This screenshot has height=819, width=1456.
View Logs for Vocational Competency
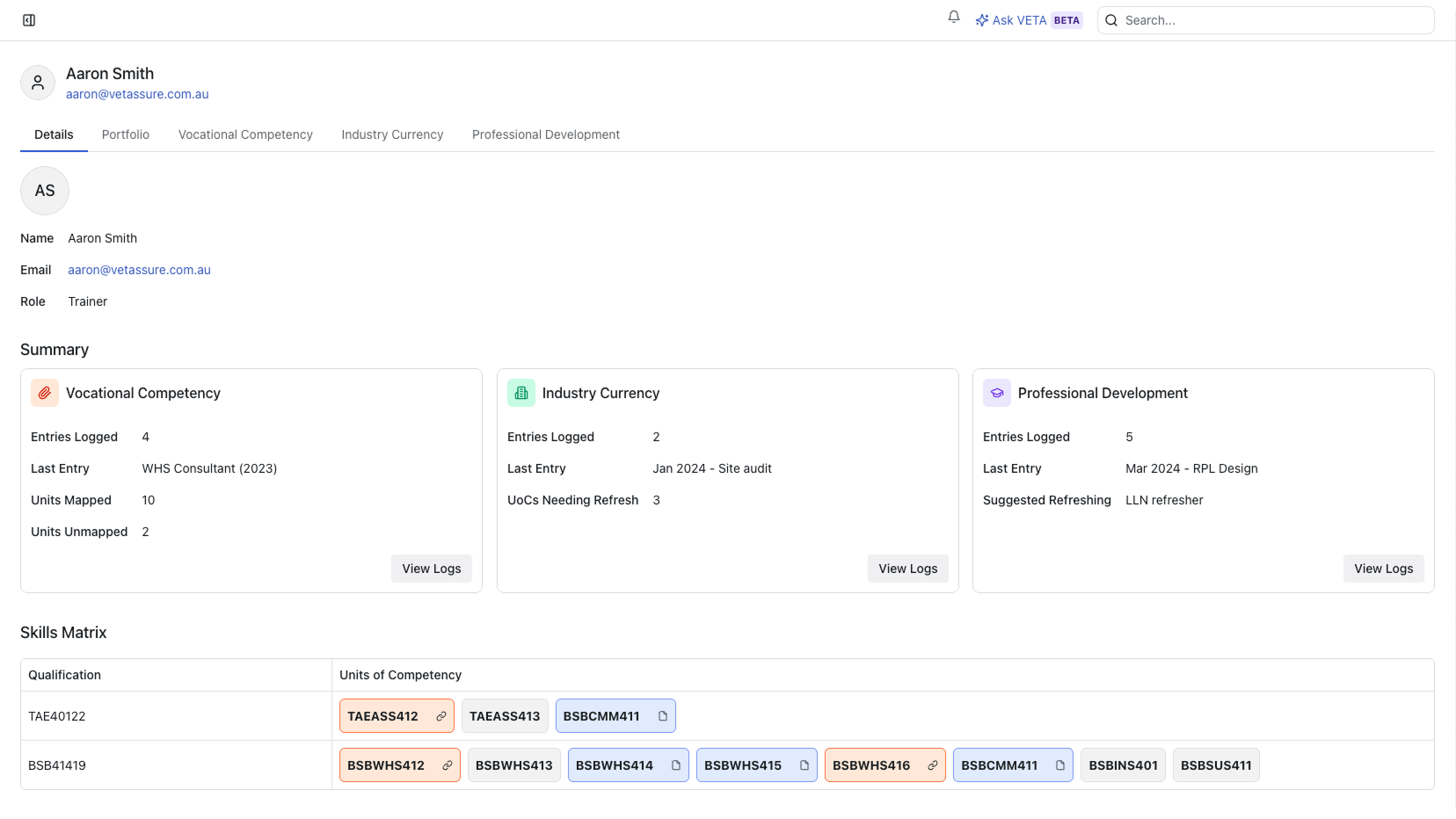431,569
